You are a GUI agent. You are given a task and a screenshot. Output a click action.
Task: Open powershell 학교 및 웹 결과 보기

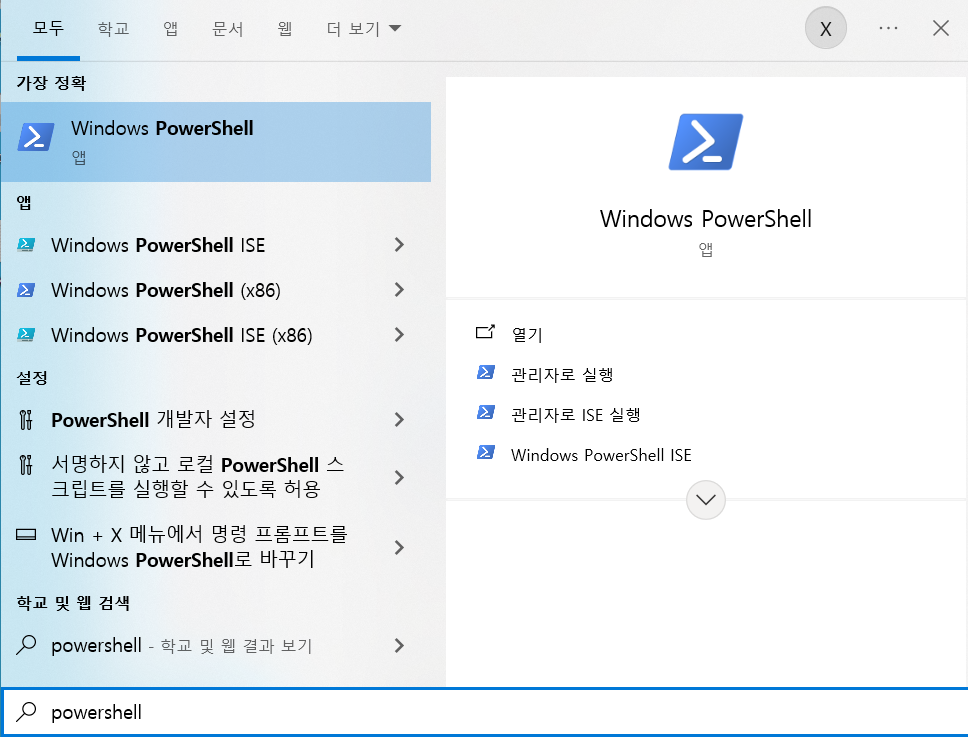pyautogui.click(x=216, y=646)
